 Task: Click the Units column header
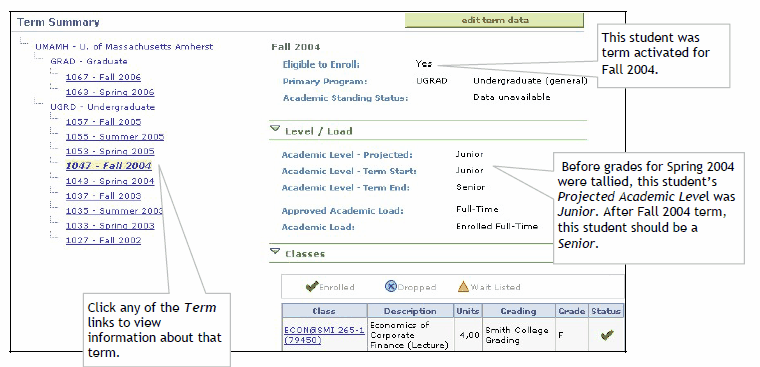(468, 311)
